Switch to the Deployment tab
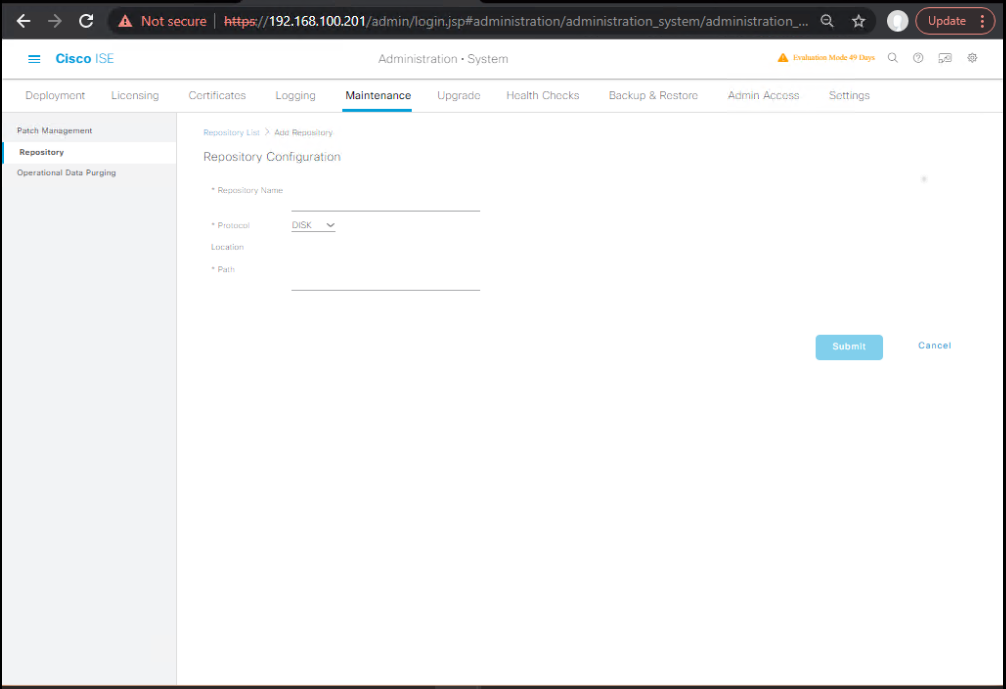Viewport: 1006px width, 689px height. pyautogui.click(x=55, y=96)
